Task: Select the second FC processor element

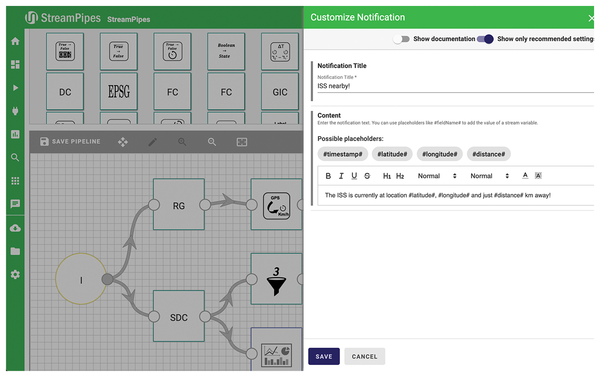Action: [226, 92]
